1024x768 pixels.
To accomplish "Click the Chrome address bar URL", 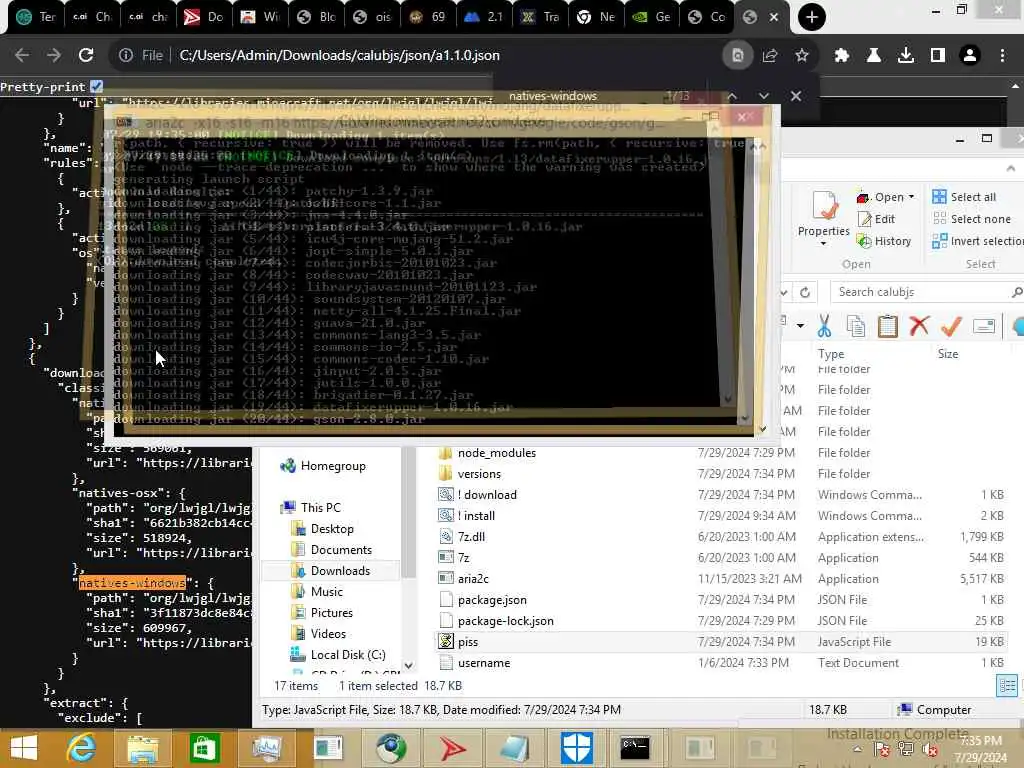I will (339, 56).
